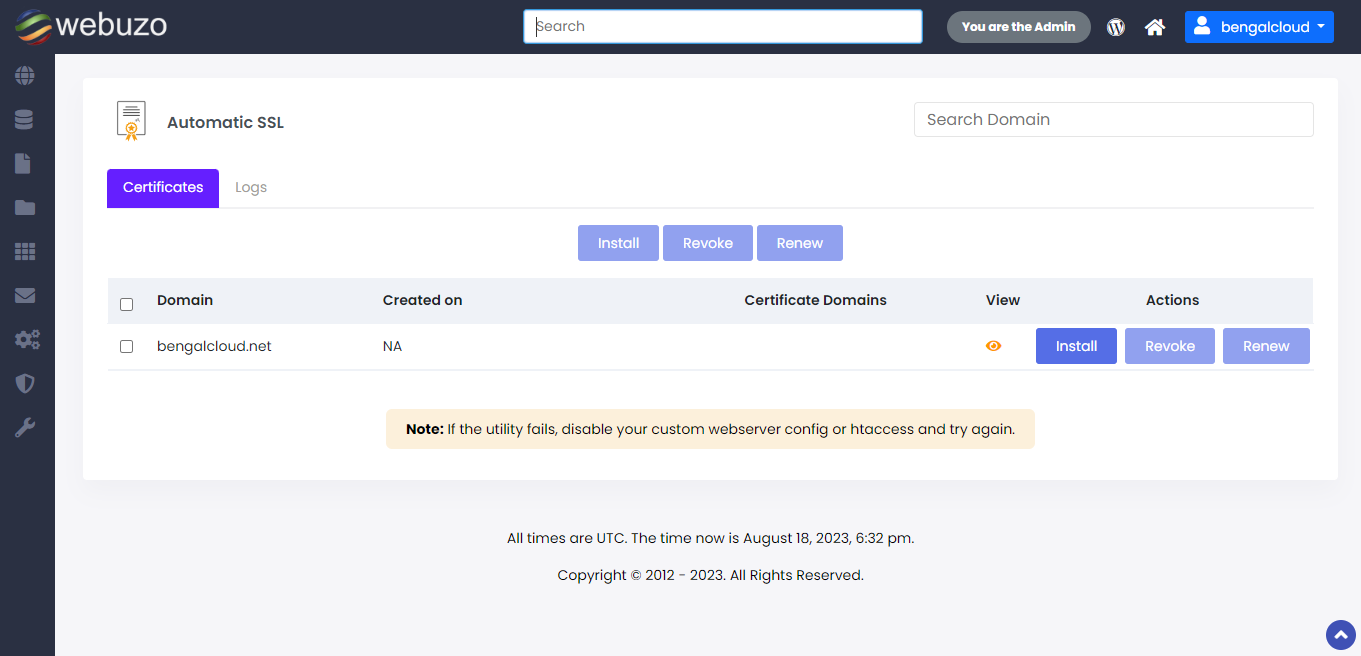
Task: Click the Tools wrench icon in sidebar
Action: point(25,427)
